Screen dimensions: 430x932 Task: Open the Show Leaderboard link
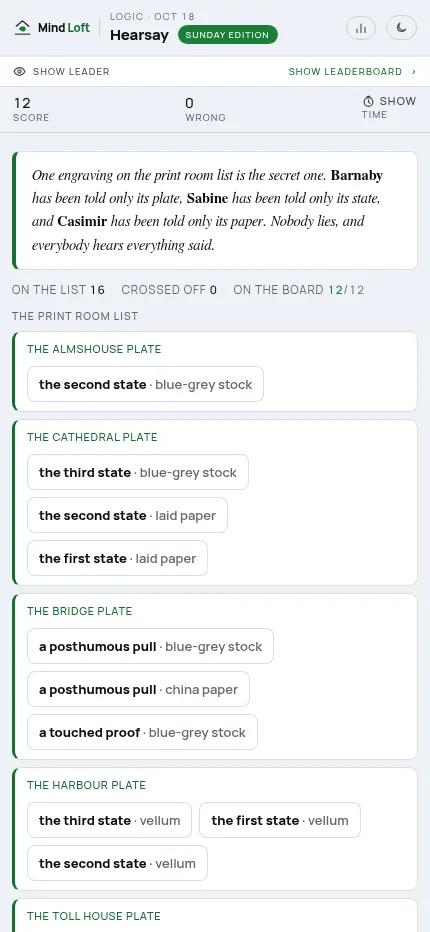(x=345, y=72)
